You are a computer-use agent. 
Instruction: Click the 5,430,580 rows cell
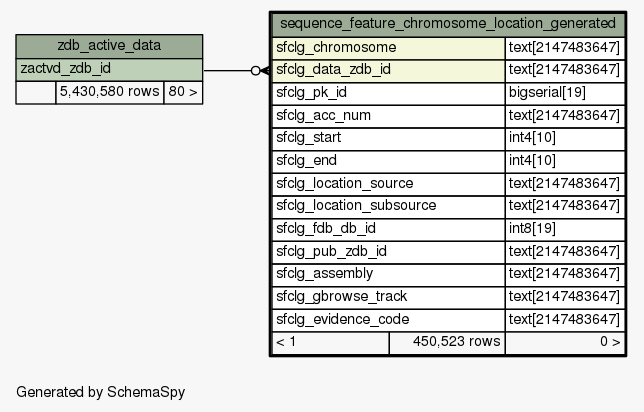point(110,92)
